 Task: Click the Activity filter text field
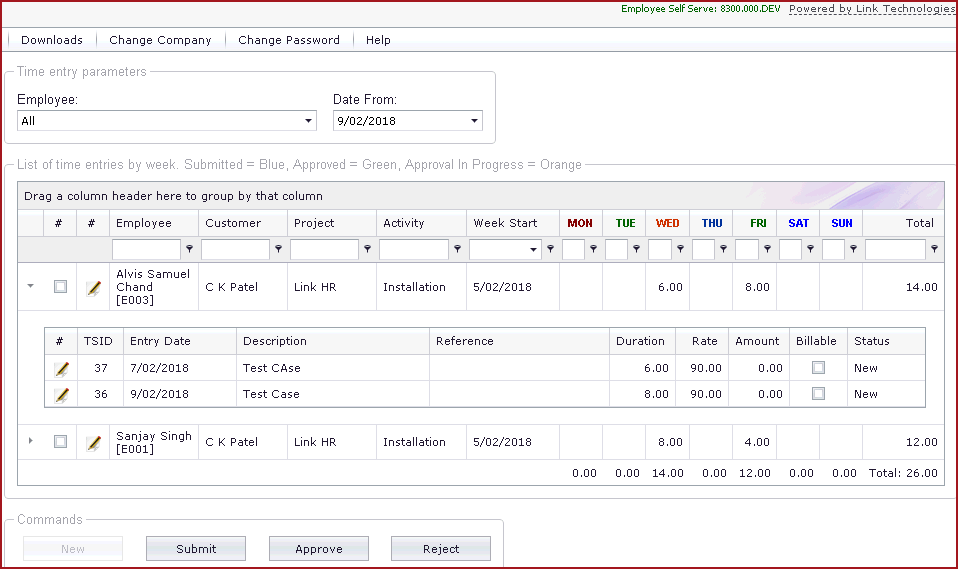tap(414, 250)
